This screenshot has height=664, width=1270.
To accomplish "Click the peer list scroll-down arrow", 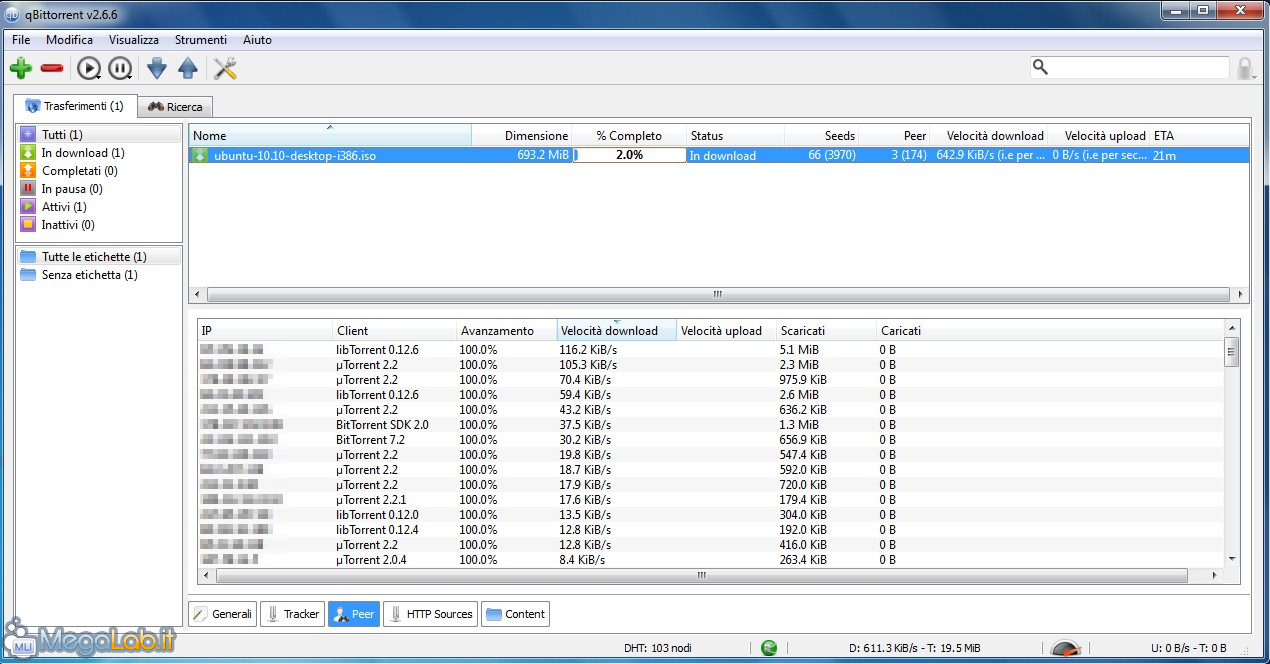I will [x=1232, y=558].
